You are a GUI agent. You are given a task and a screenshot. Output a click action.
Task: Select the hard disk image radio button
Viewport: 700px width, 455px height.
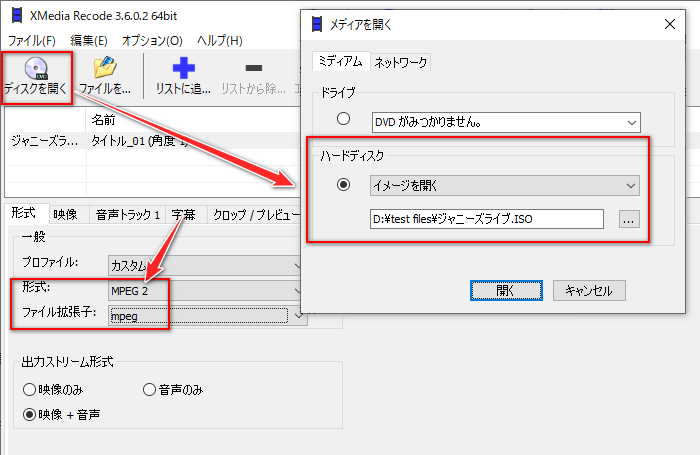pos(344,185)
